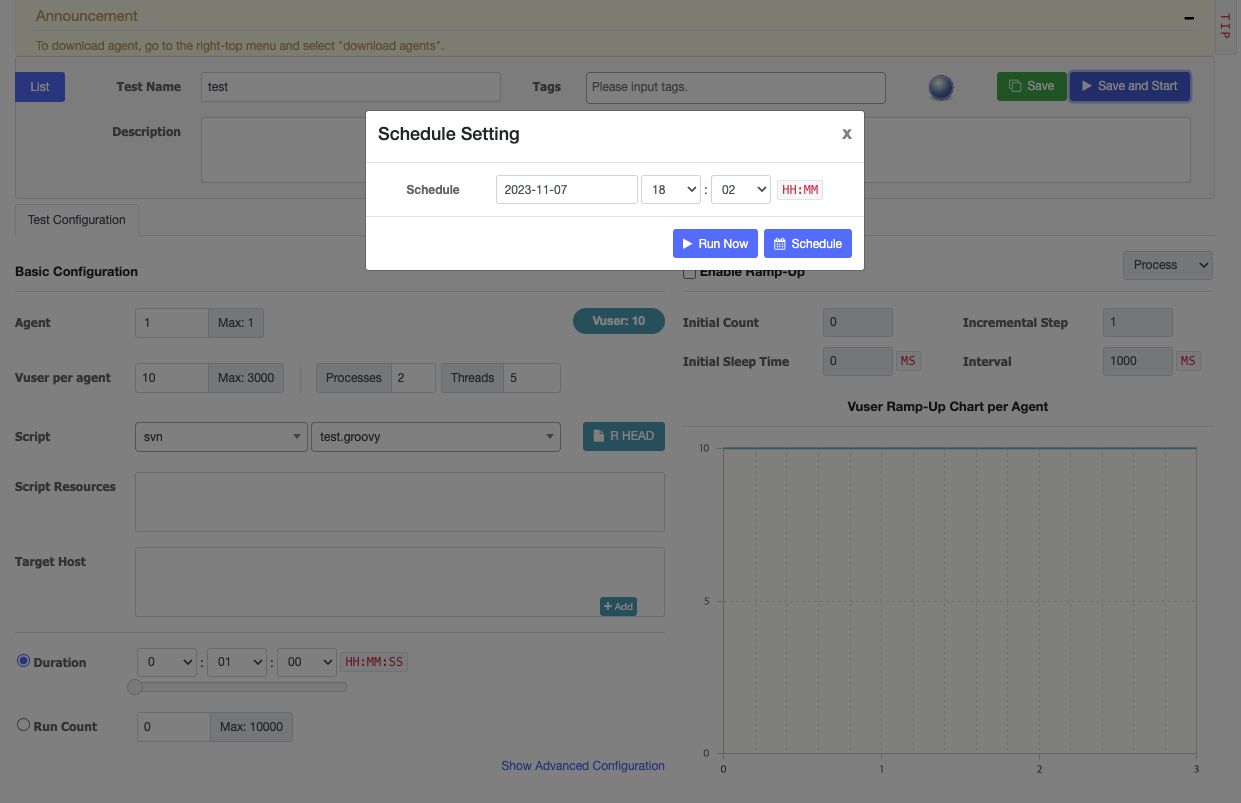Click the Target Host text box
The height and width of the screenshot is (803, 1241).
tap(400, 582)
